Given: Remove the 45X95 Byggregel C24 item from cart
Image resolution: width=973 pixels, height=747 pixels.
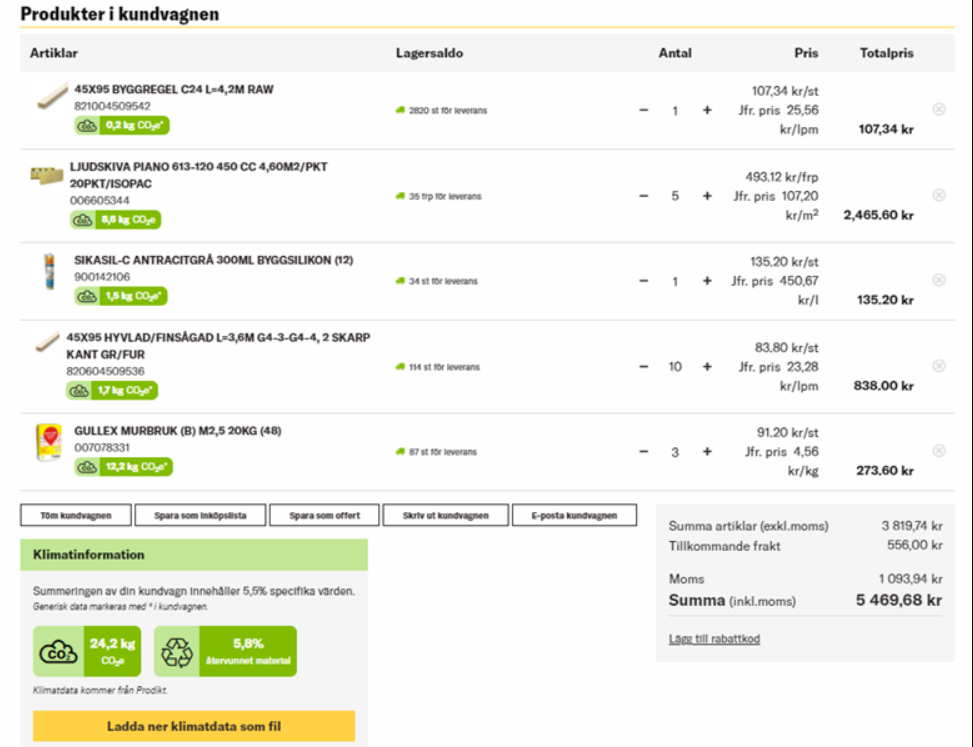Looking at the screenshot, I should click(938, 110).
